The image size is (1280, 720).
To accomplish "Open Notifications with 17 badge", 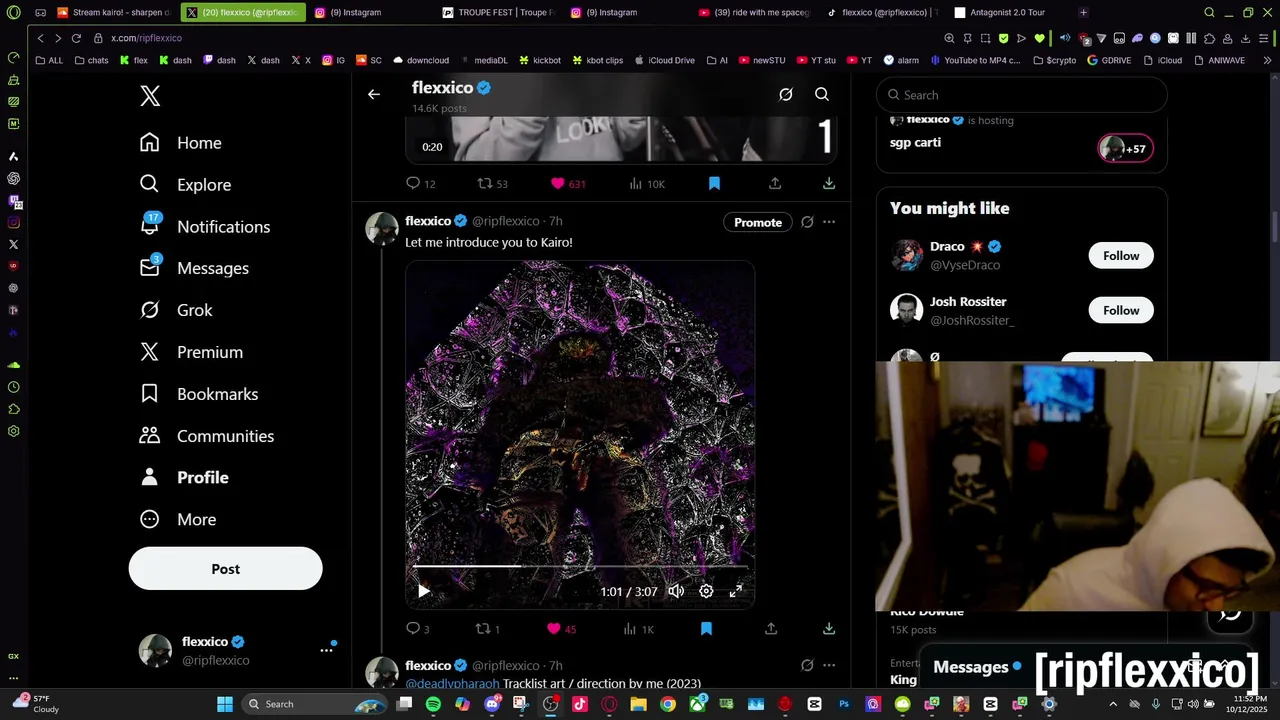I will [x=205, y=227].
